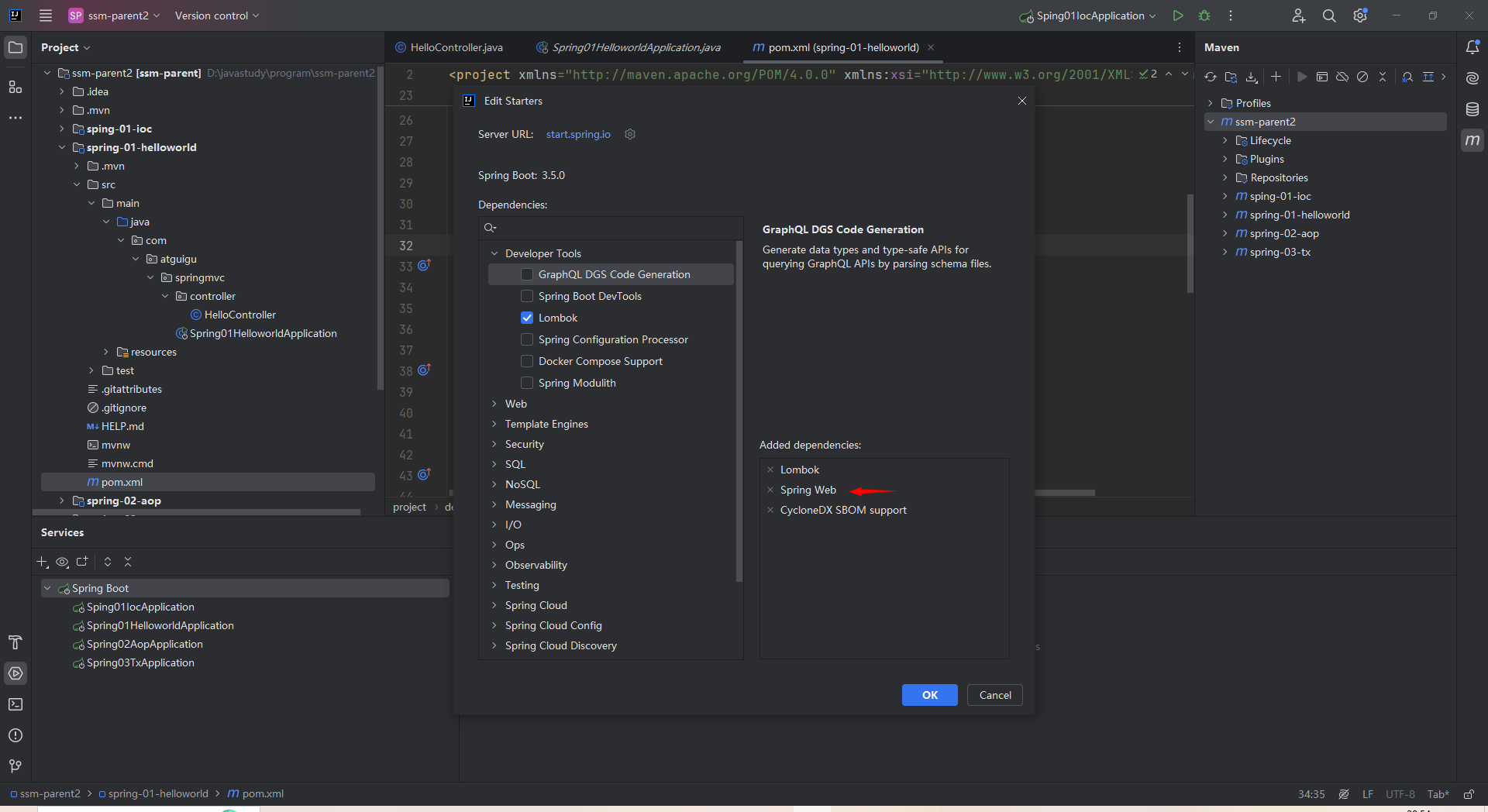The height and width of the screenshot is (812, 1488).
Task: Open Project view options dropdown header
Action: point(66,47)
